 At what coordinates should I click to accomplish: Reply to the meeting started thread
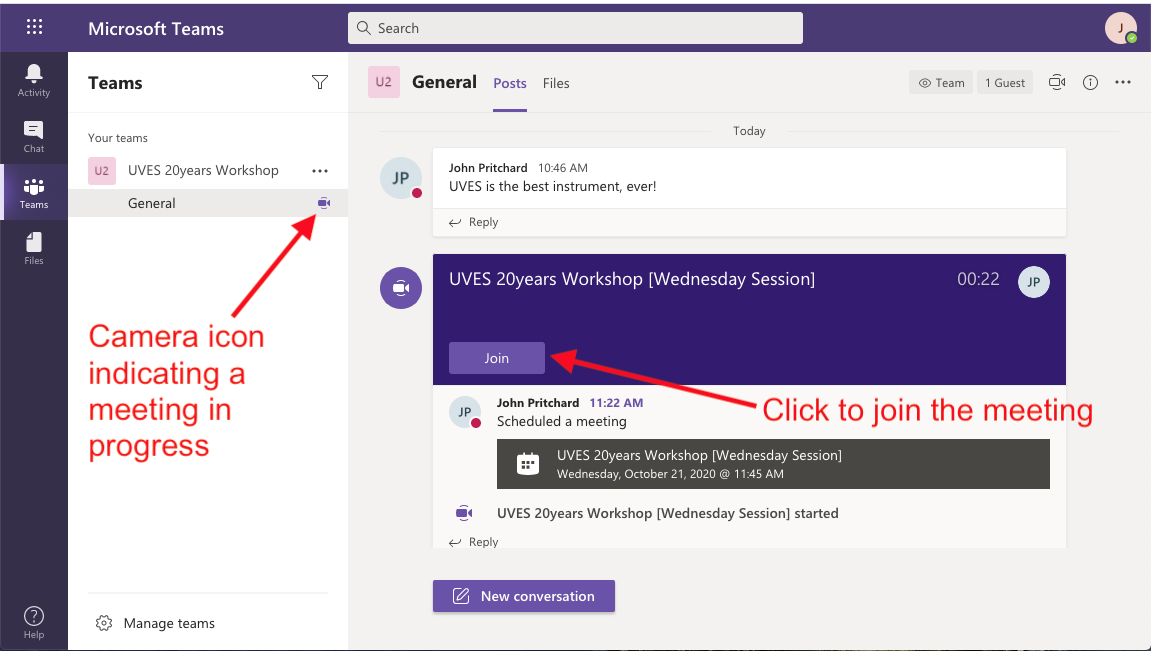coord(473,542)
